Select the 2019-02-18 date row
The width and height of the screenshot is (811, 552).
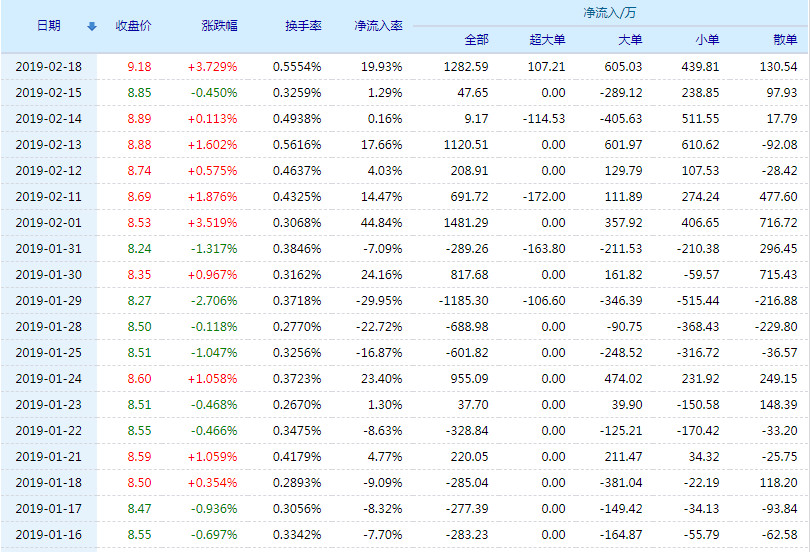(48, 66)
